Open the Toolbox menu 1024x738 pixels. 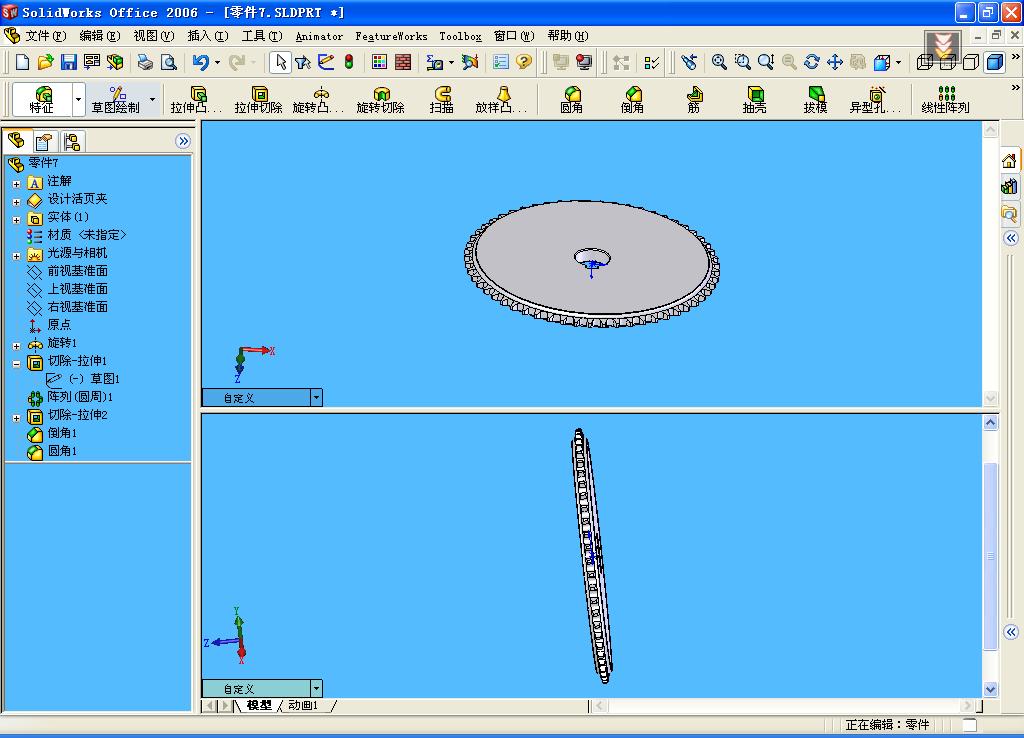tap(460, 37)
